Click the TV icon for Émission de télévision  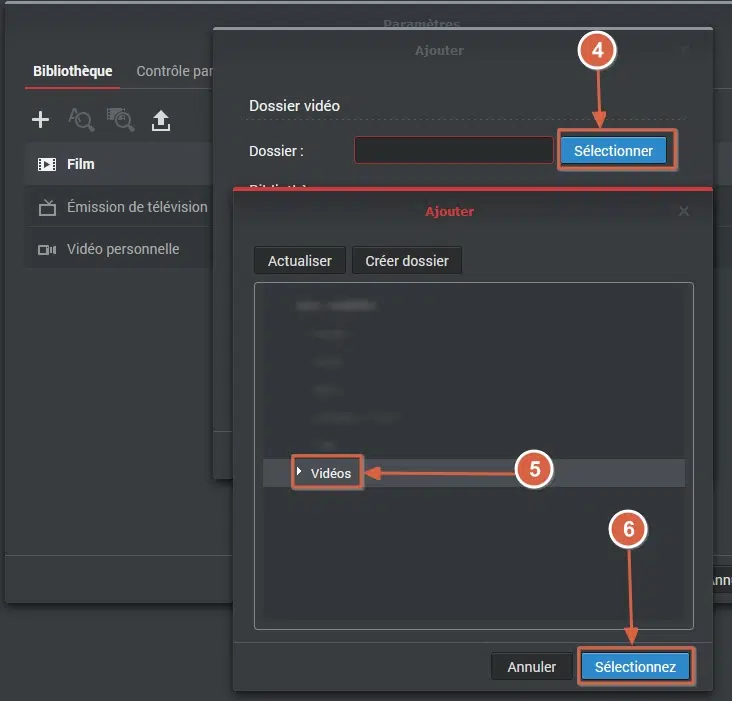pyautogui.click(x=47, y=207)
